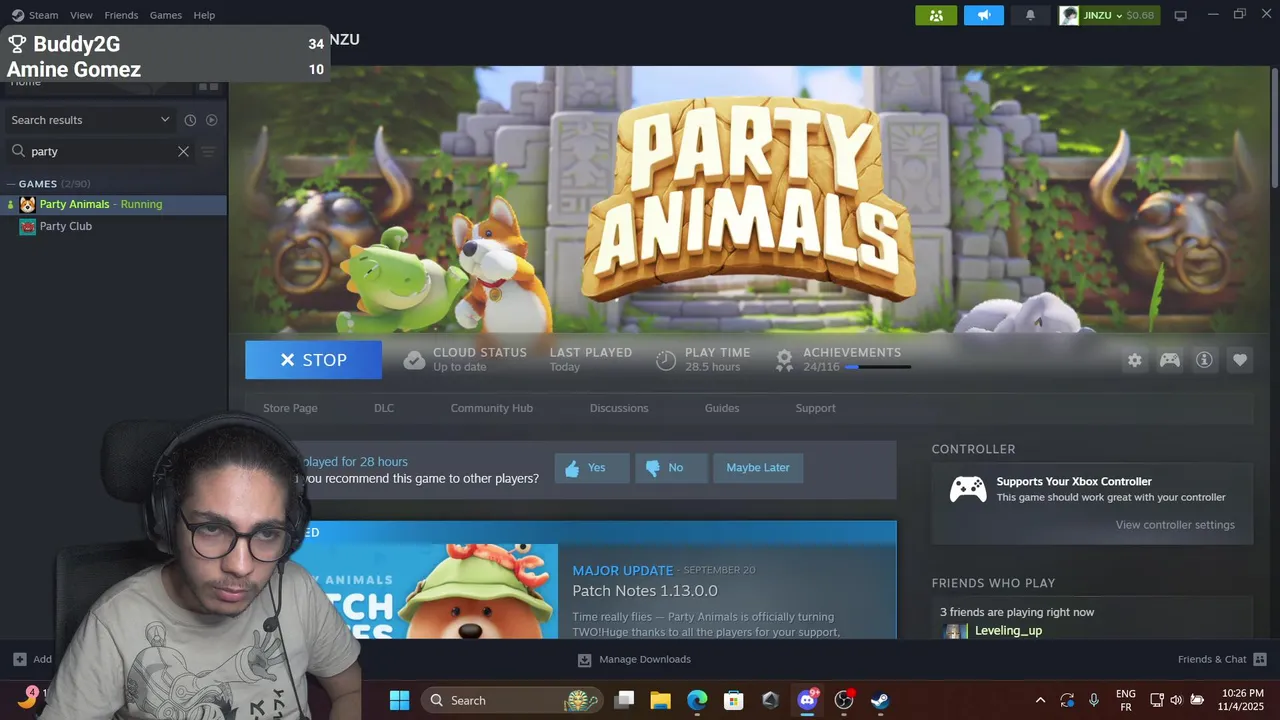Viewport: 1280px width, 720px height.
Task: Open the Steam taskbar icon
Action: pos(880,700)
